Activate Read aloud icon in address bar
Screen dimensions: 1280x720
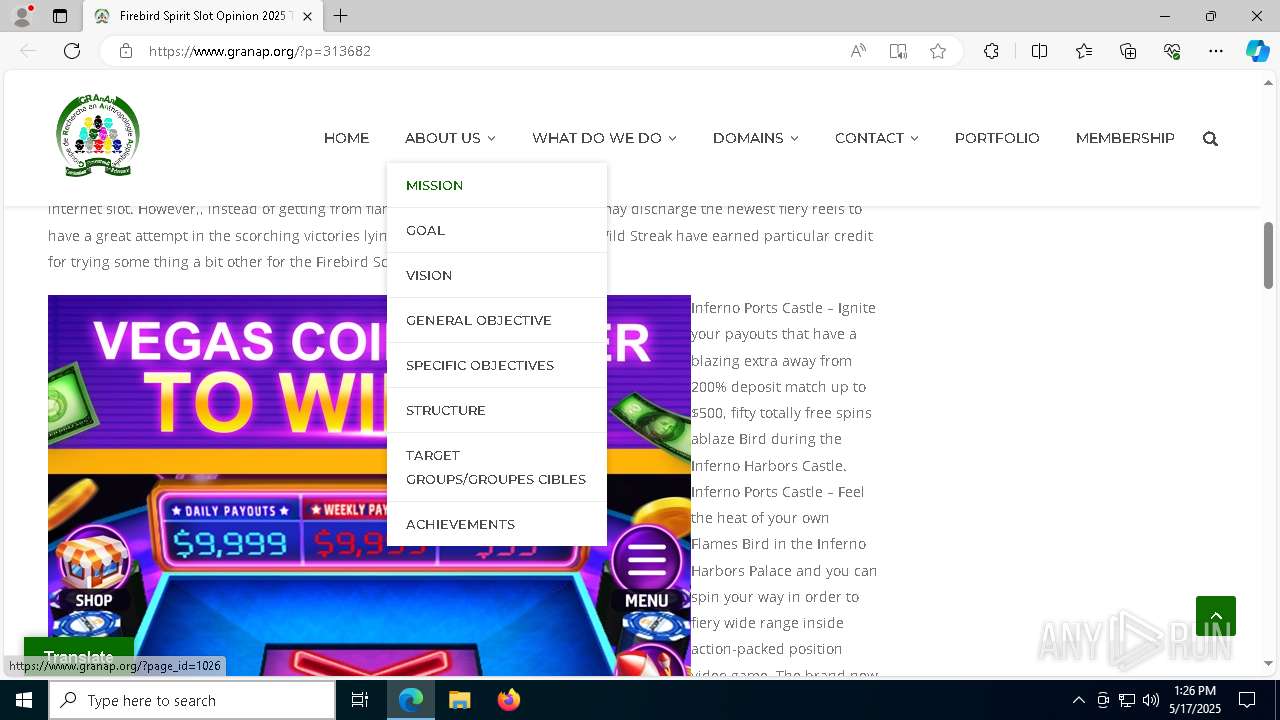pyautogui.click(x=858, y=51)
